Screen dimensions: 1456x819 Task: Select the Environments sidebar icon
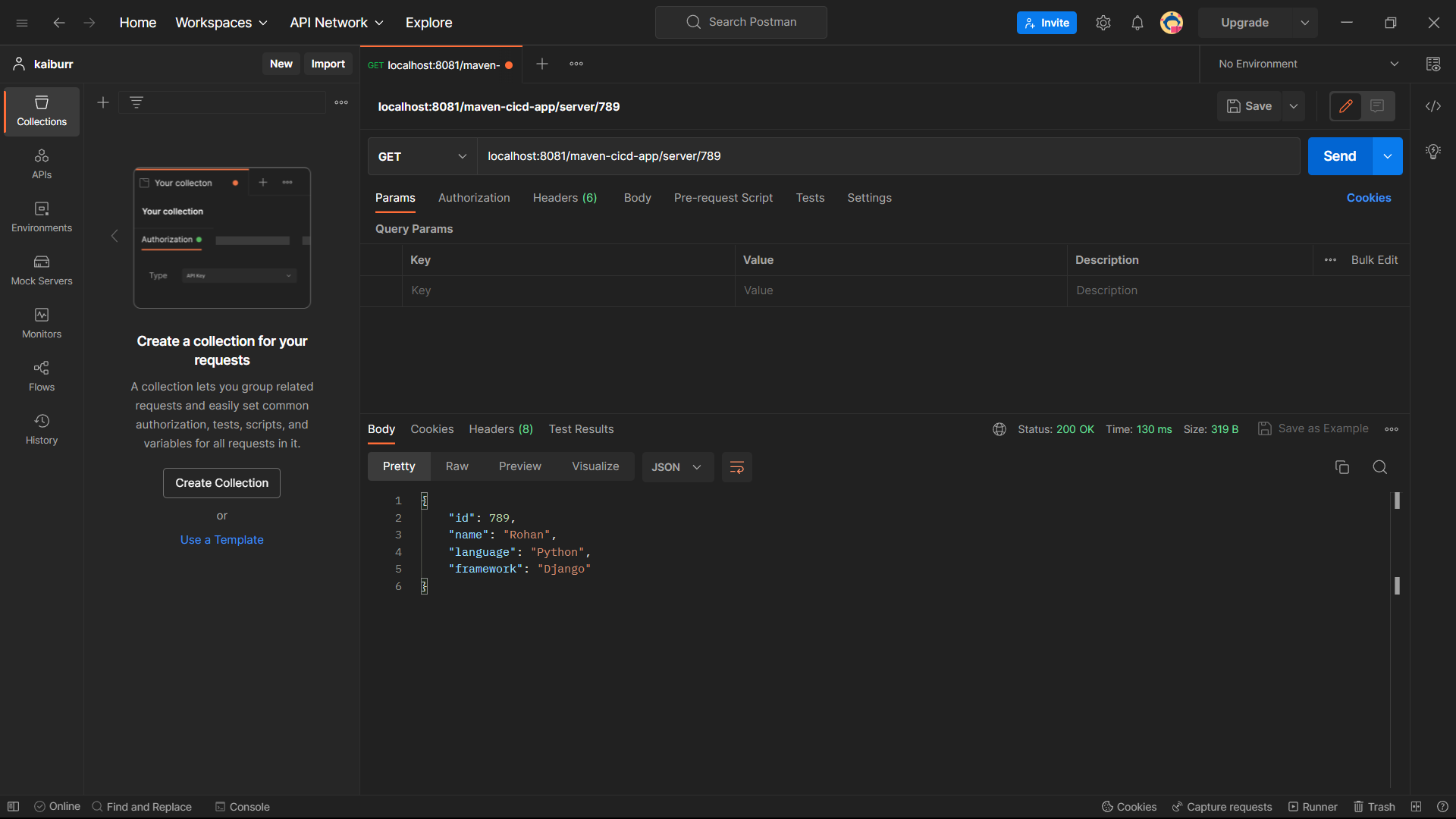click(x=41, y=218)
